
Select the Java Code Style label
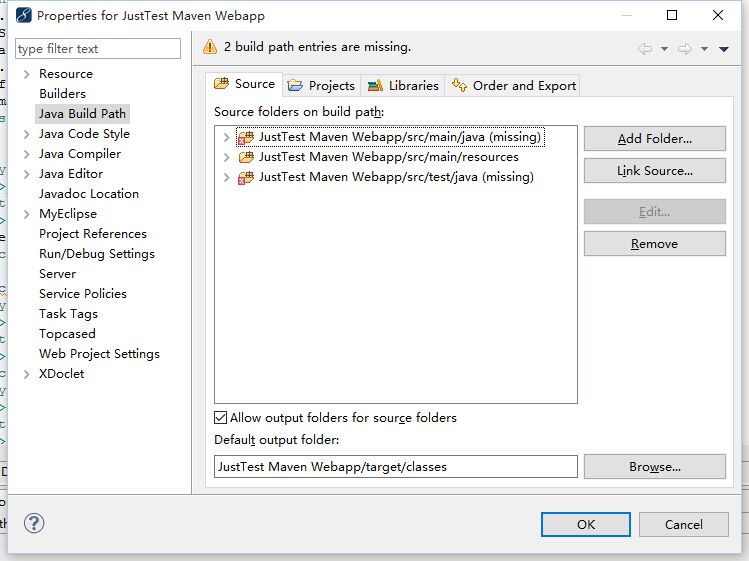(x=84, y=134)
